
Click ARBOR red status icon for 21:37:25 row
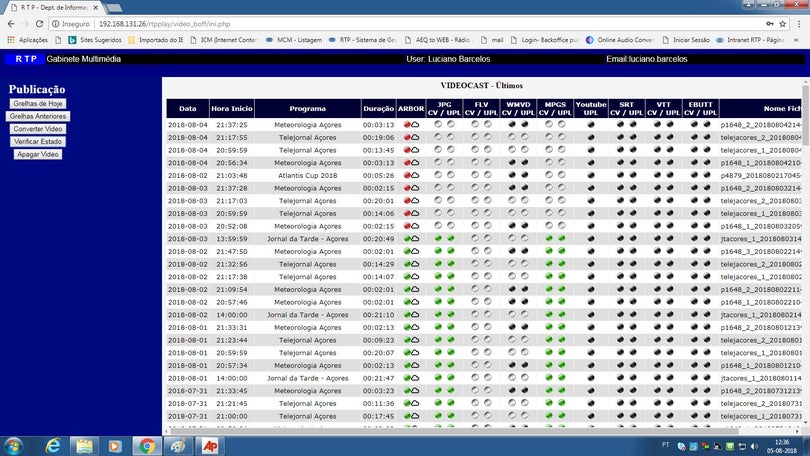tap(407, 124)
